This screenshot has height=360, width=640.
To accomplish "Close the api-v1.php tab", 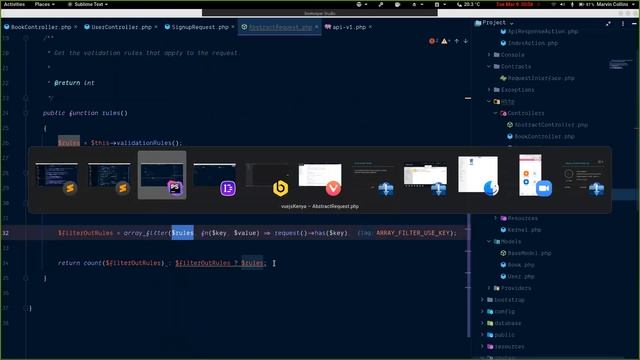I will pos(370,27).
